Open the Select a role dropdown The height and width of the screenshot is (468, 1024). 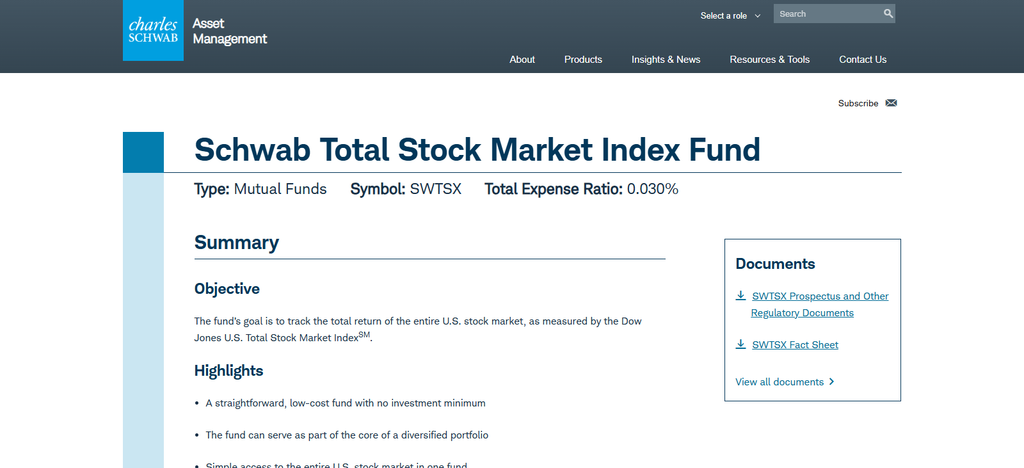[x=730, y=16]
